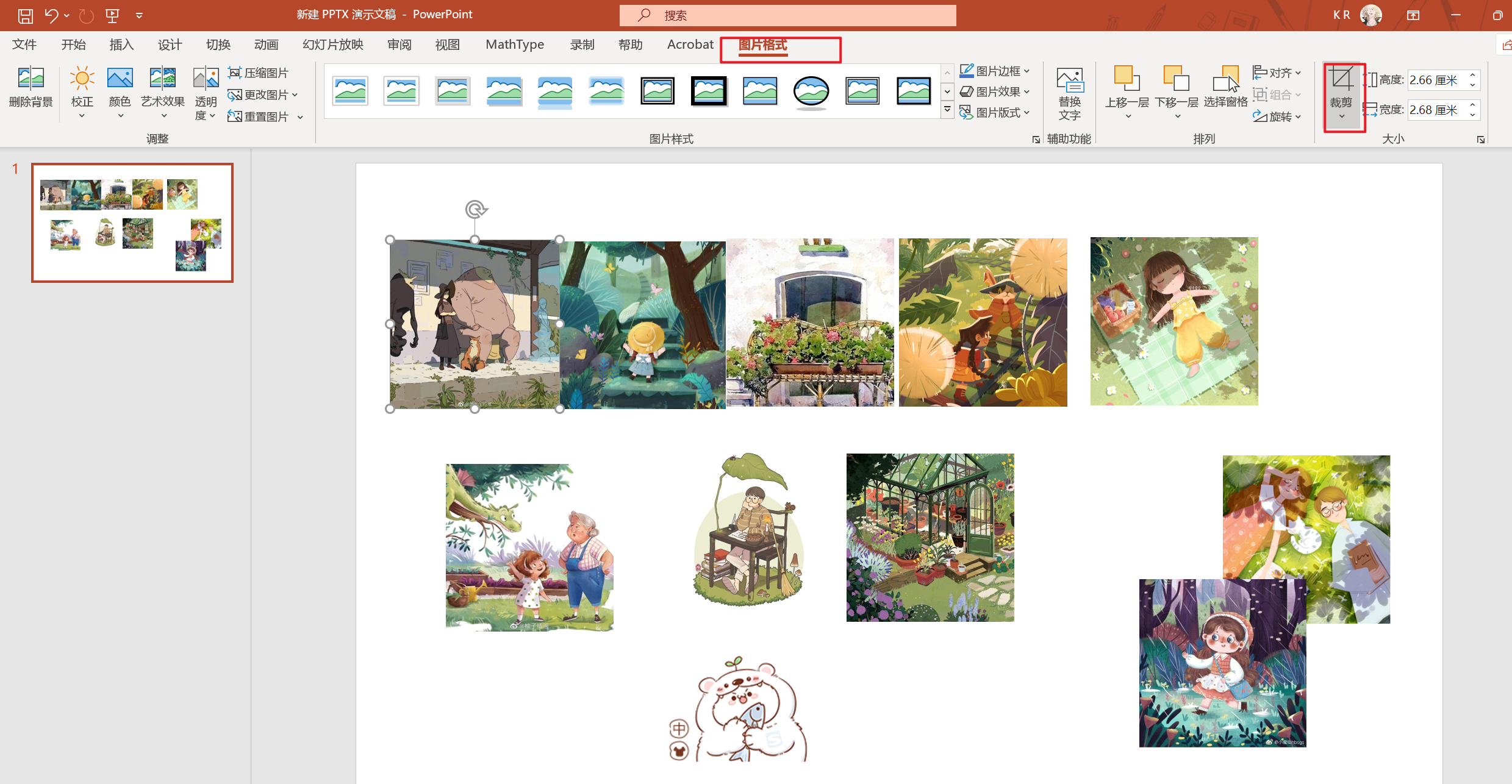Screen dimensions: 1512x784
Task: Select slide 1 thumbnail in the panel
Action: coord(132,223)
